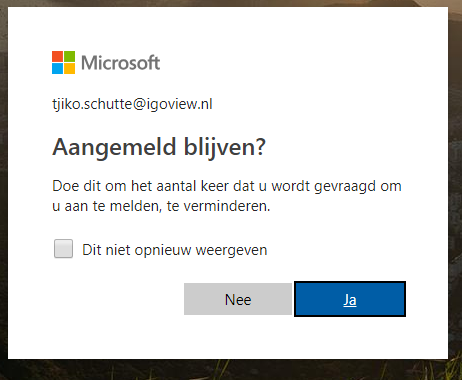This screenshot has height=380, width=462.
Task: Click the green square of Microsoft logo
Action: click(69, 56)
